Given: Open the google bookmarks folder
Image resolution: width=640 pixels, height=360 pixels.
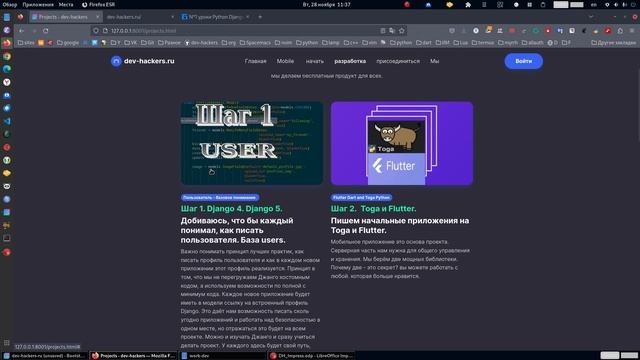Looking at the screenshot, I should coord(68,42).
